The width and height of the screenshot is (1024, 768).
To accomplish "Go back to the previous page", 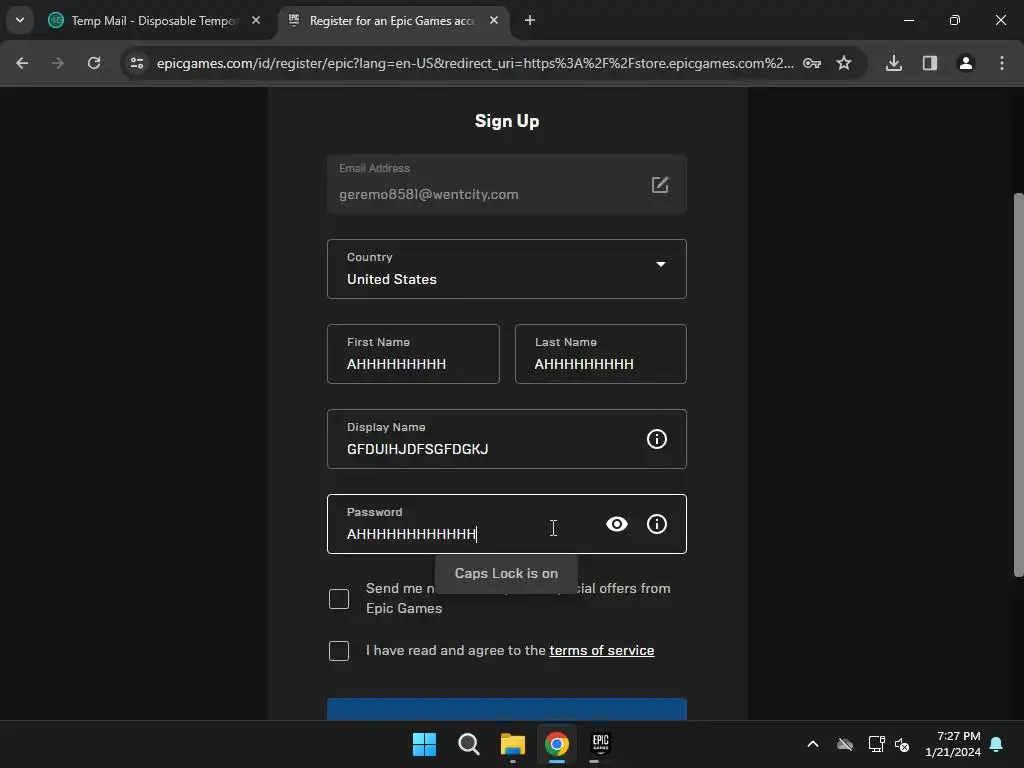I will (22, 63).
